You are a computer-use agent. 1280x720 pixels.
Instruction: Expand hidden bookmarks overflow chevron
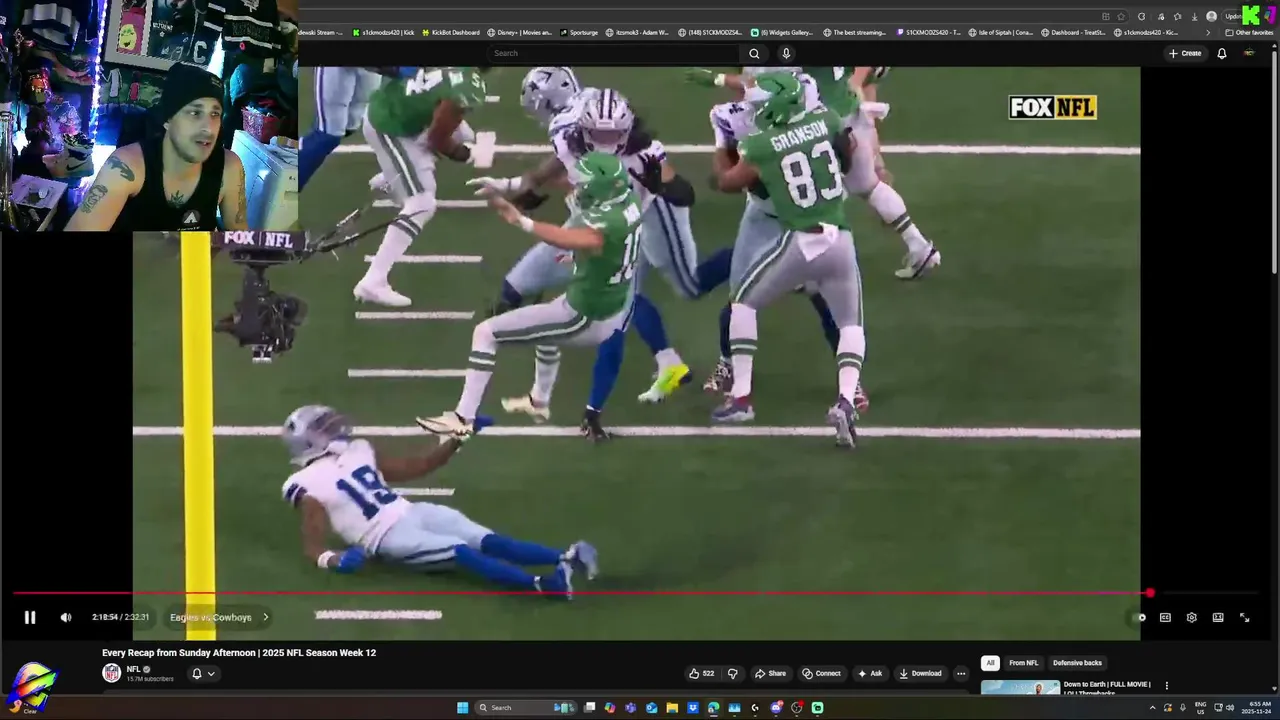[x=1207, y=32]
